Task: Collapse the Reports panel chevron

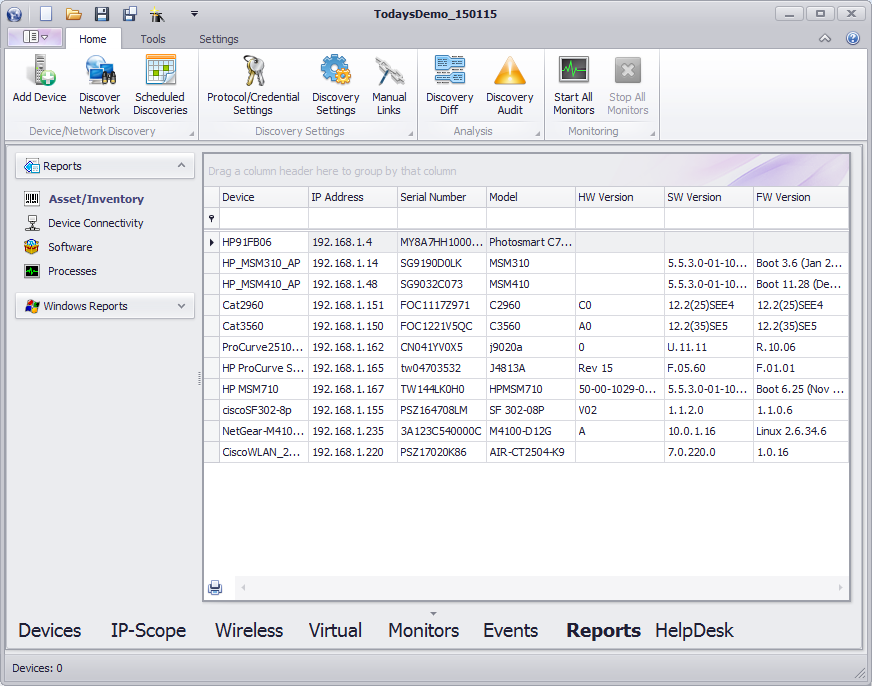Action: (x=181, y=166)
